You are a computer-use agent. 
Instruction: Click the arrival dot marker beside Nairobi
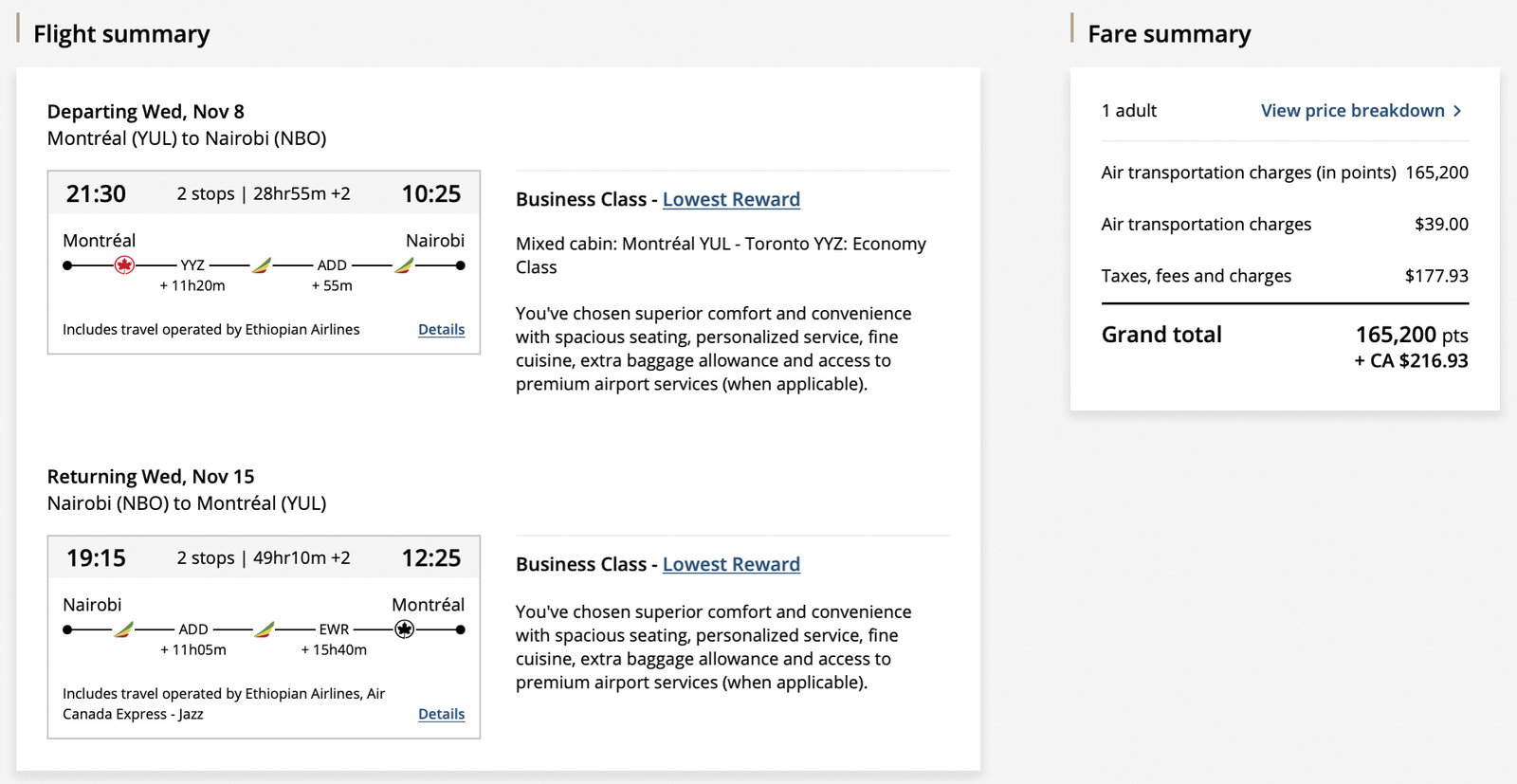tap(460, 264)
